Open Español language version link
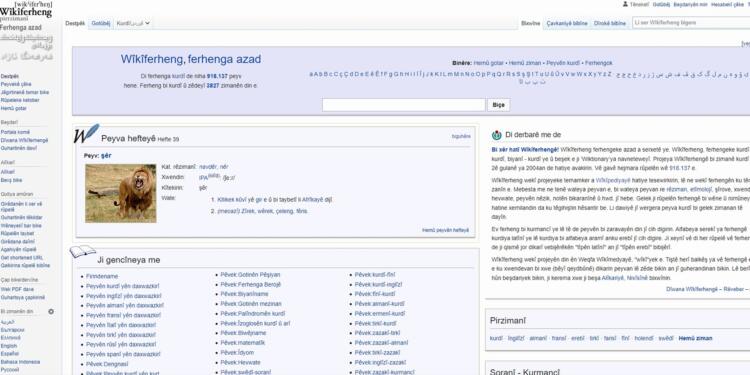 coord(10,354)
